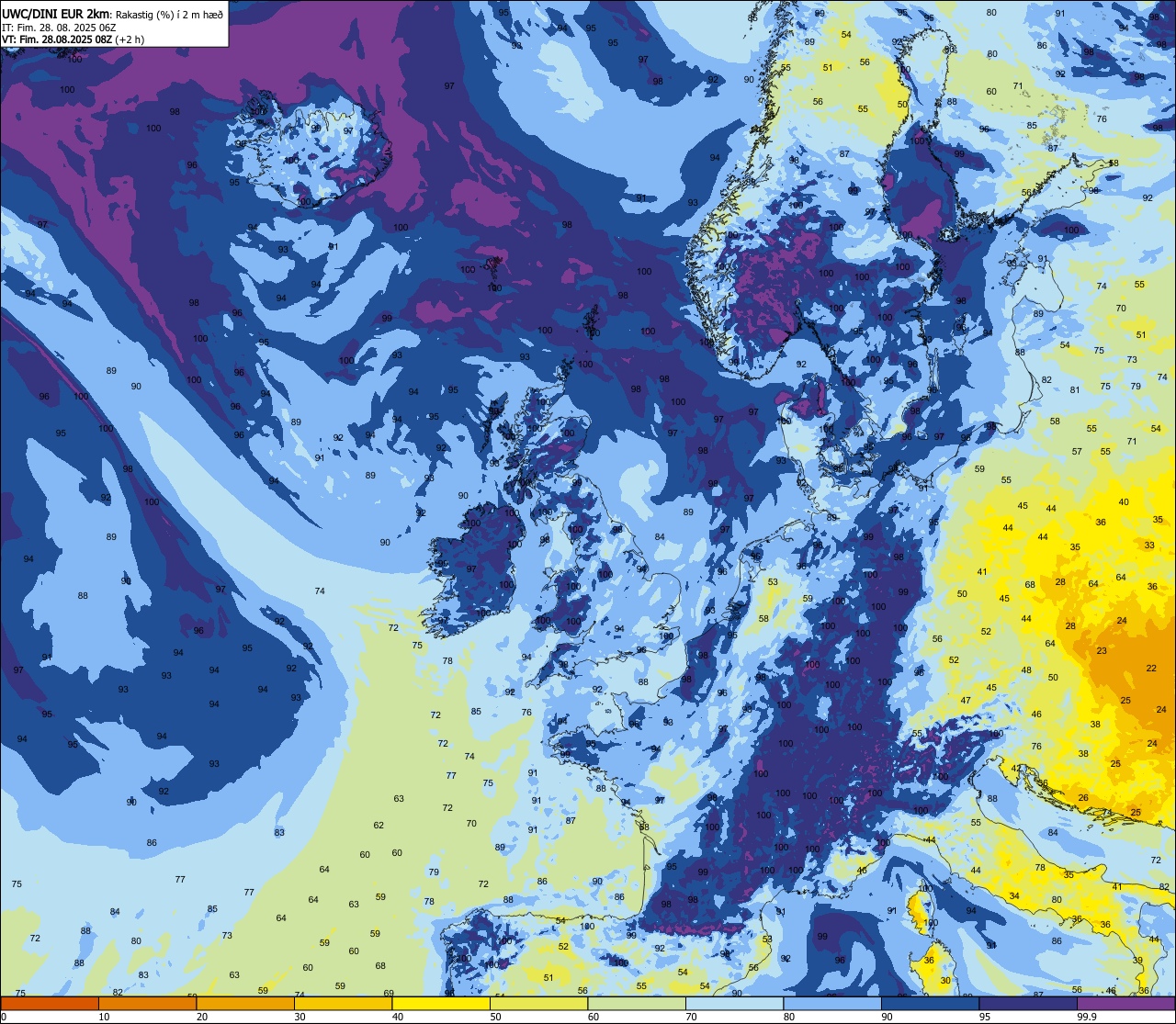Select the 95–99.9 navy legend swatch
Screen dimensions: 1176x1024
(1029, 1004)
